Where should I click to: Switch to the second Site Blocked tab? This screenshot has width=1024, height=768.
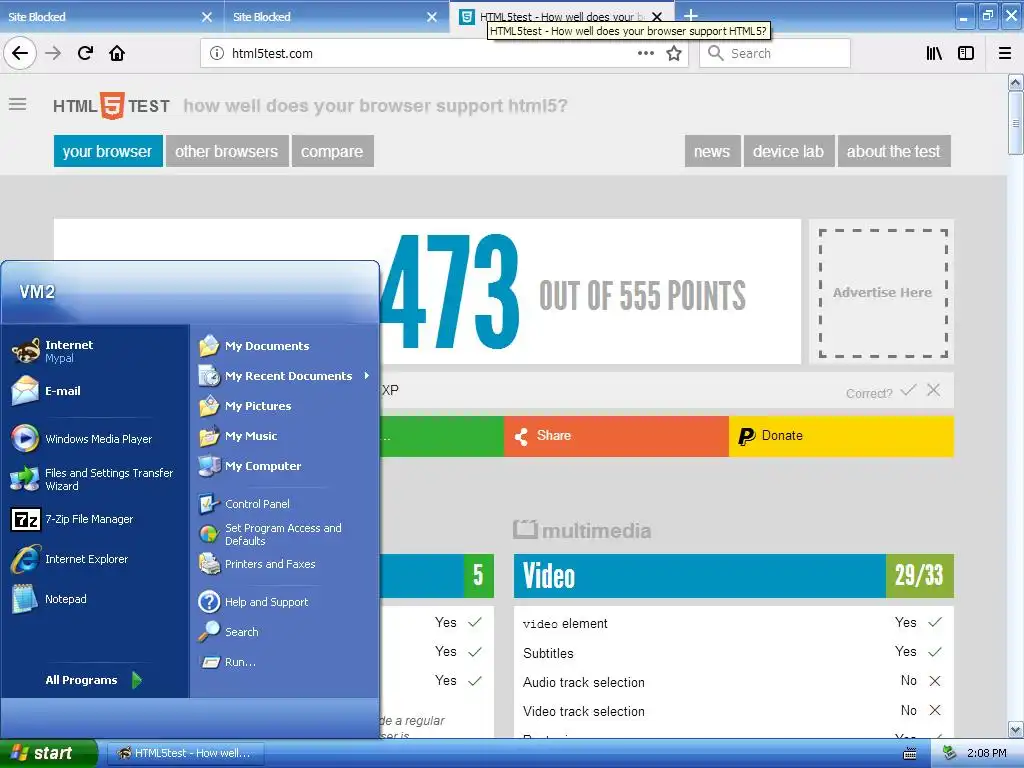point(336,16)
